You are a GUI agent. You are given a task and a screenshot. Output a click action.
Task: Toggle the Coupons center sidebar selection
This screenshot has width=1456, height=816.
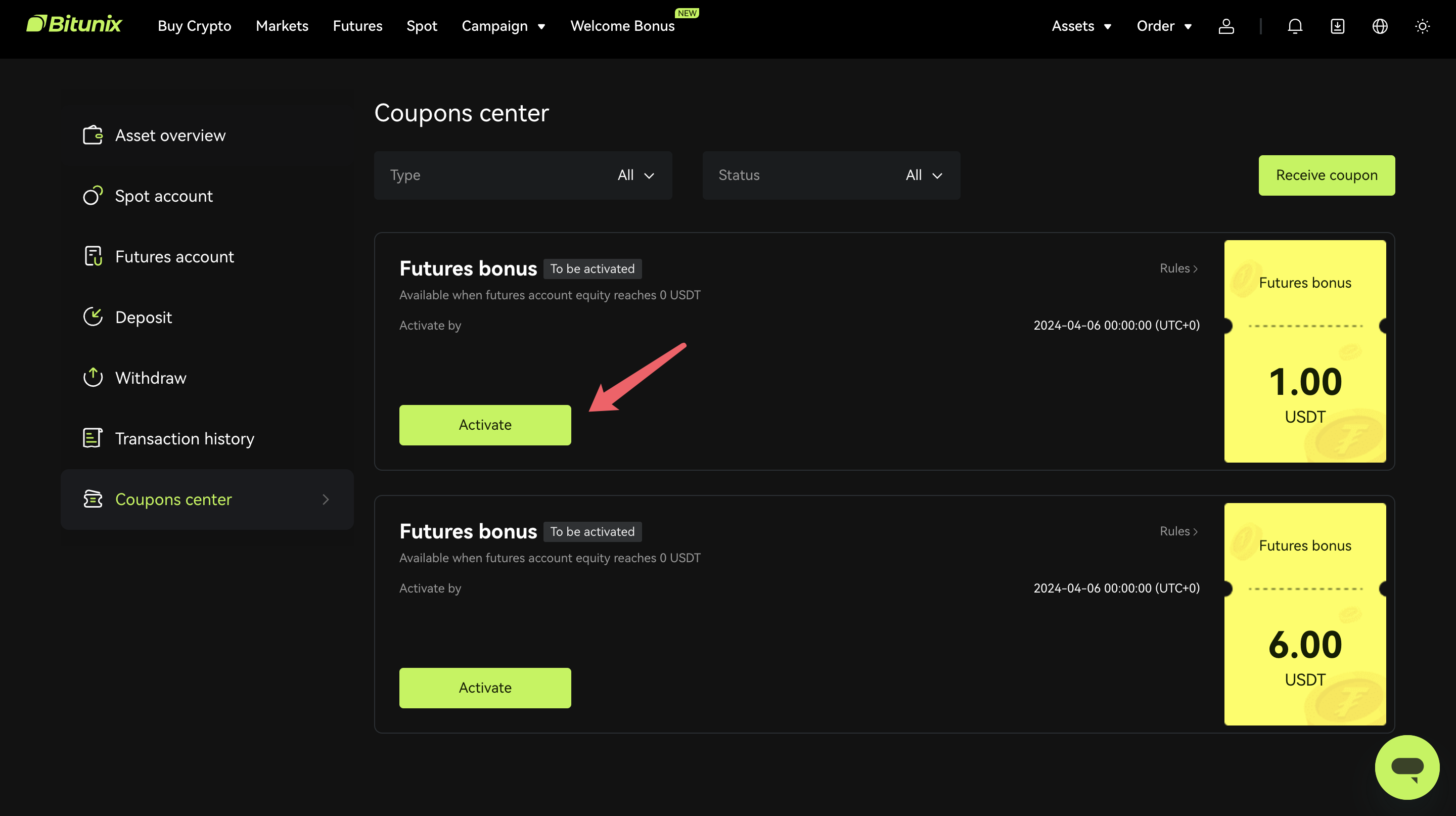pyautogui.click(x=174, y=499)
